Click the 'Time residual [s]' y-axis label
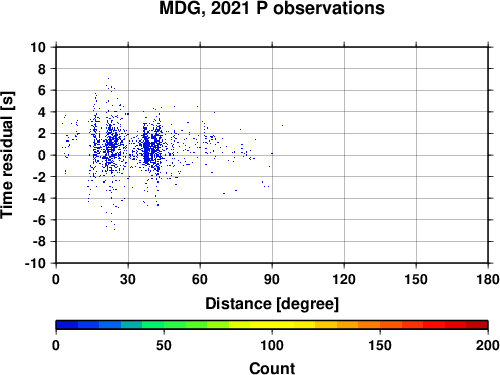The width and height of the screenshot is (500, 375). [7, 155]
